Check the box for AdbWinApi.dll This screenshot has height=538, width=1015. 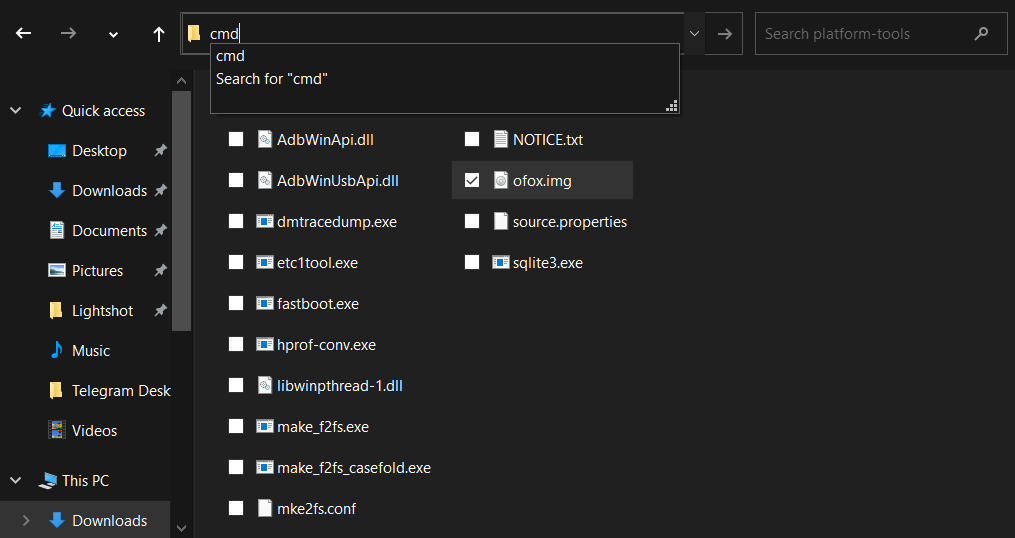point(236,140)
